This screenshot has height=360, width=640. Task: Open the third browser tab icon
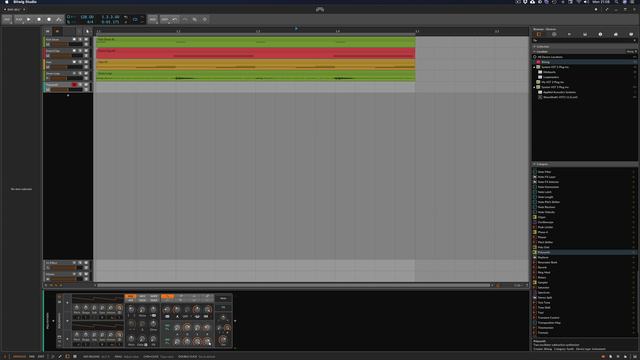point(569,35)
